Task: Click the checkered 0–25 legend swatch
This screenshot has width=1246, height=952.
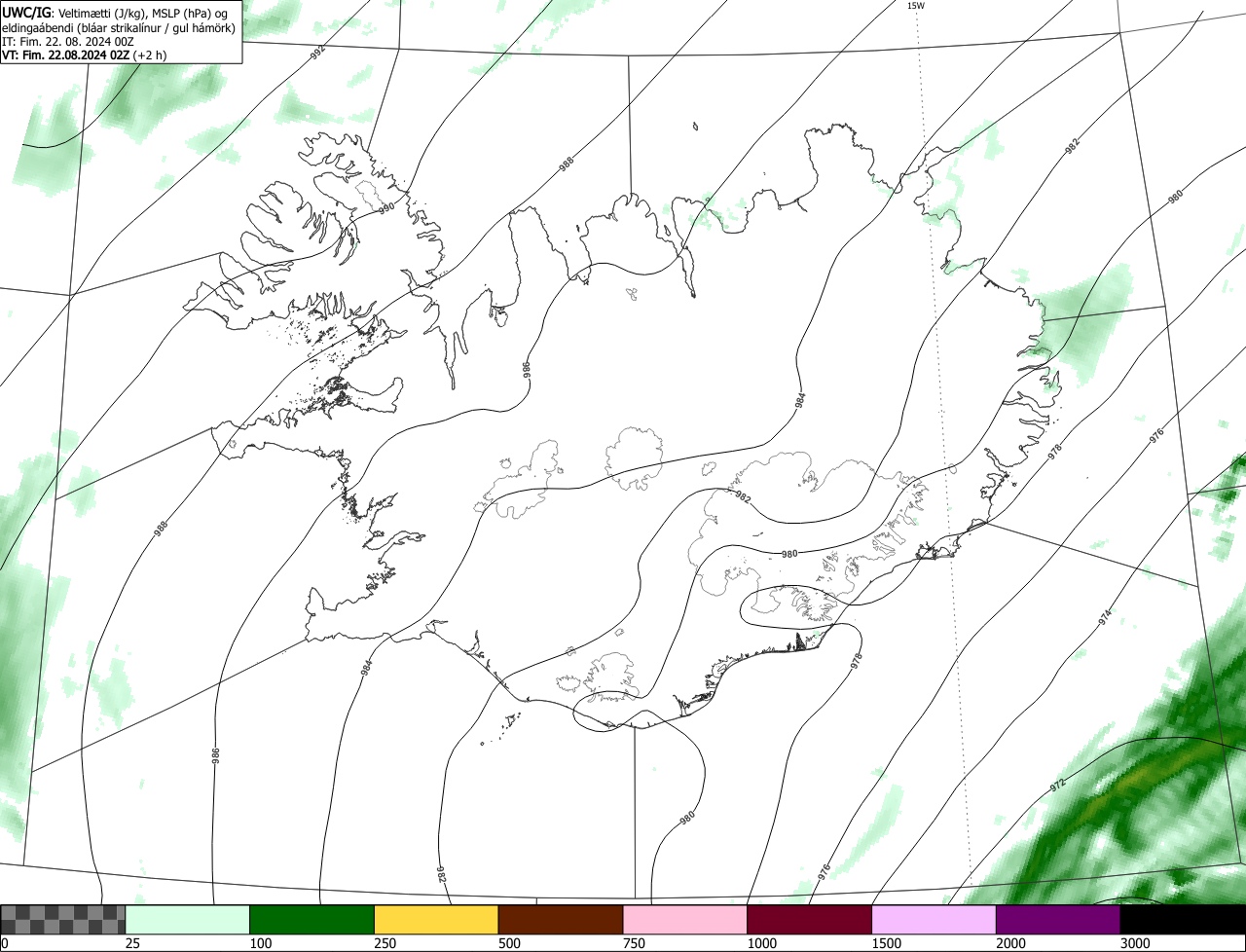Action: 63,920
